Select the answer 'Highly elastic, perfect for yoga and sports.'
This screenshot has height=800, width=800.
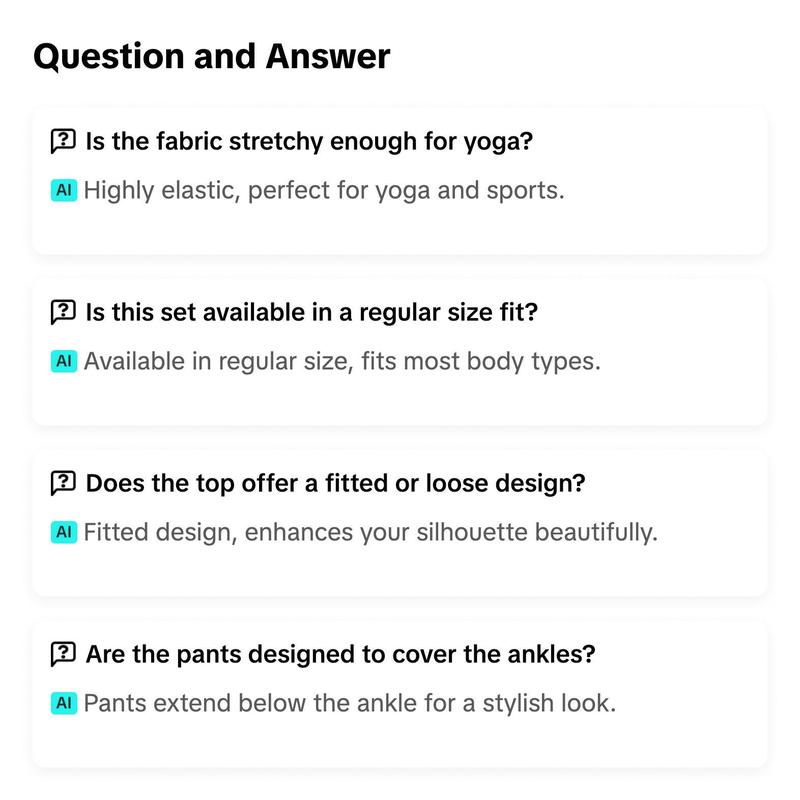[324, 191]
